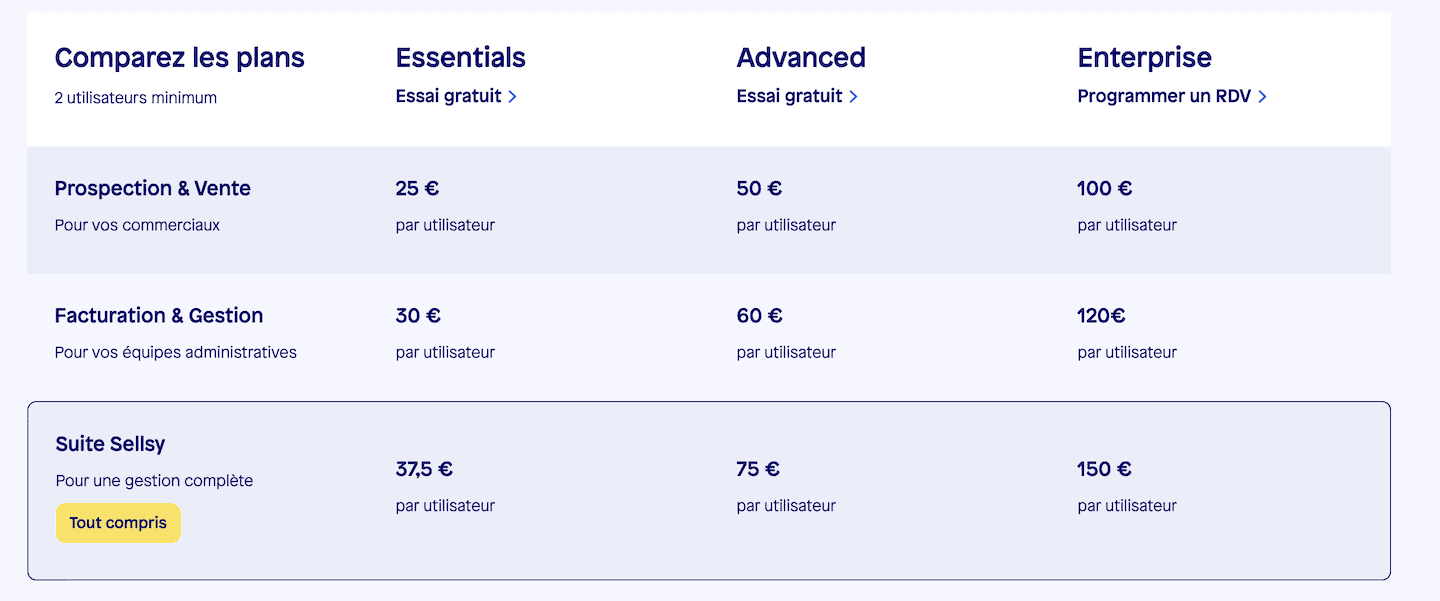
Task: Click the arrow next to Programmer un RDV
Action: (x=1262, y=97)
